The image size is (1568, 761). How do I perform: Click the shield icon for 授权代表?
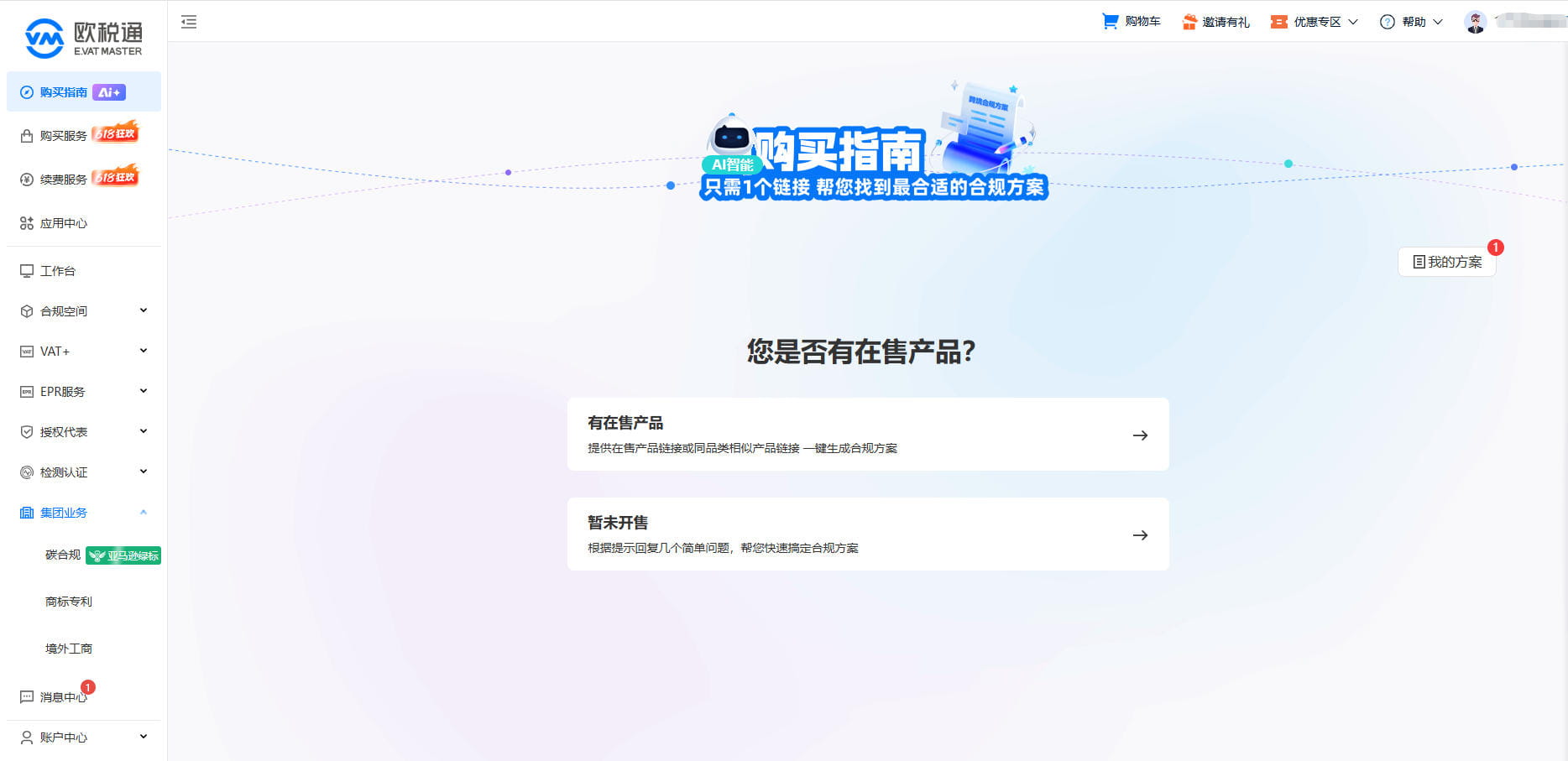[x=27, y=432]
